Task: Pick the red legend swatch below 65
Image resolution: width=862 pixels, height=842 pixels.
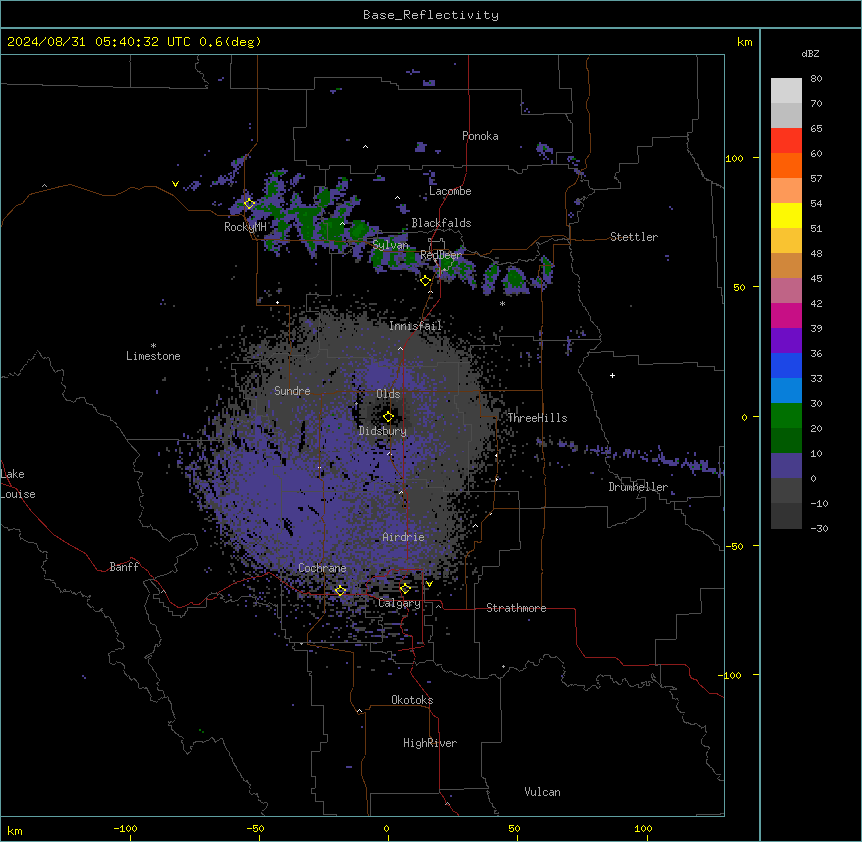Action: [x=786, y=140]
